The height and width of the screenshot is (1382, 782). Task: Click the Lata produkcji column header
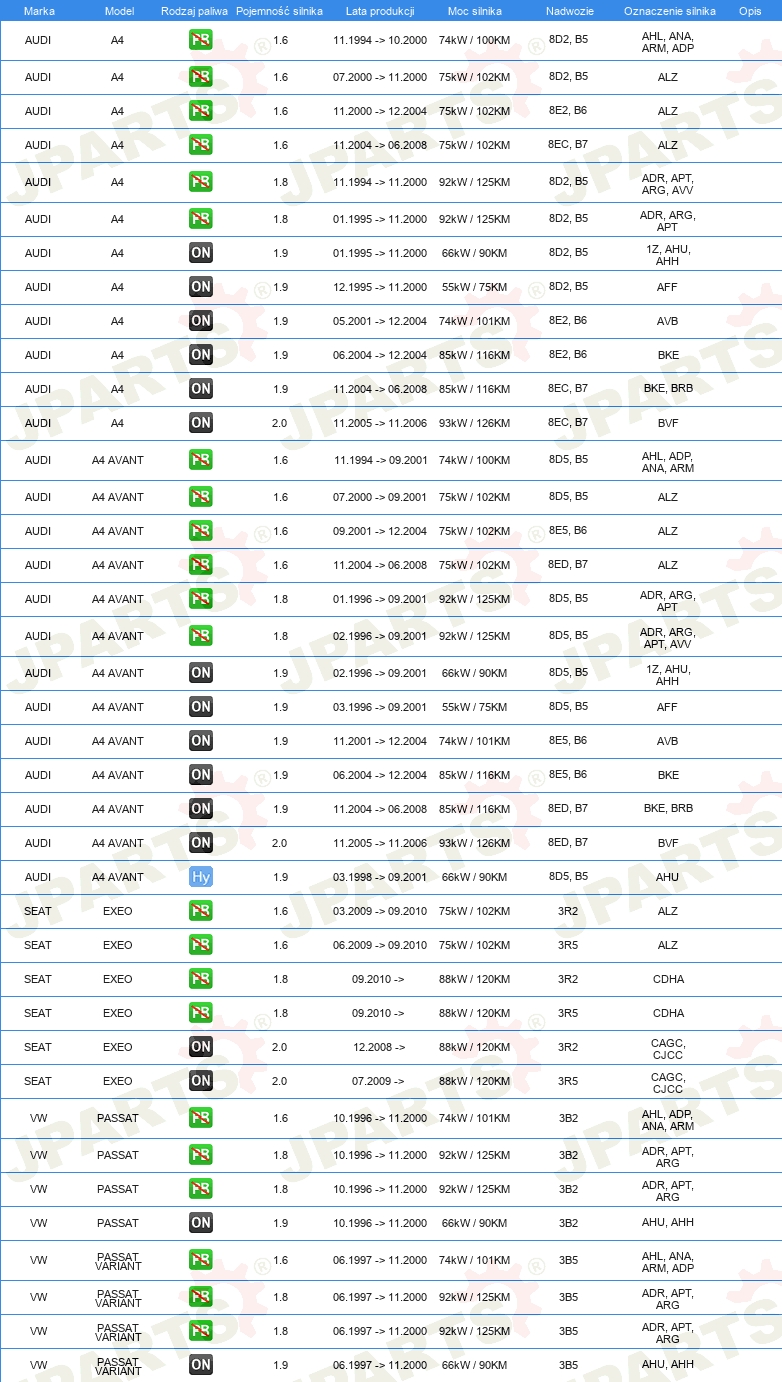380,11
